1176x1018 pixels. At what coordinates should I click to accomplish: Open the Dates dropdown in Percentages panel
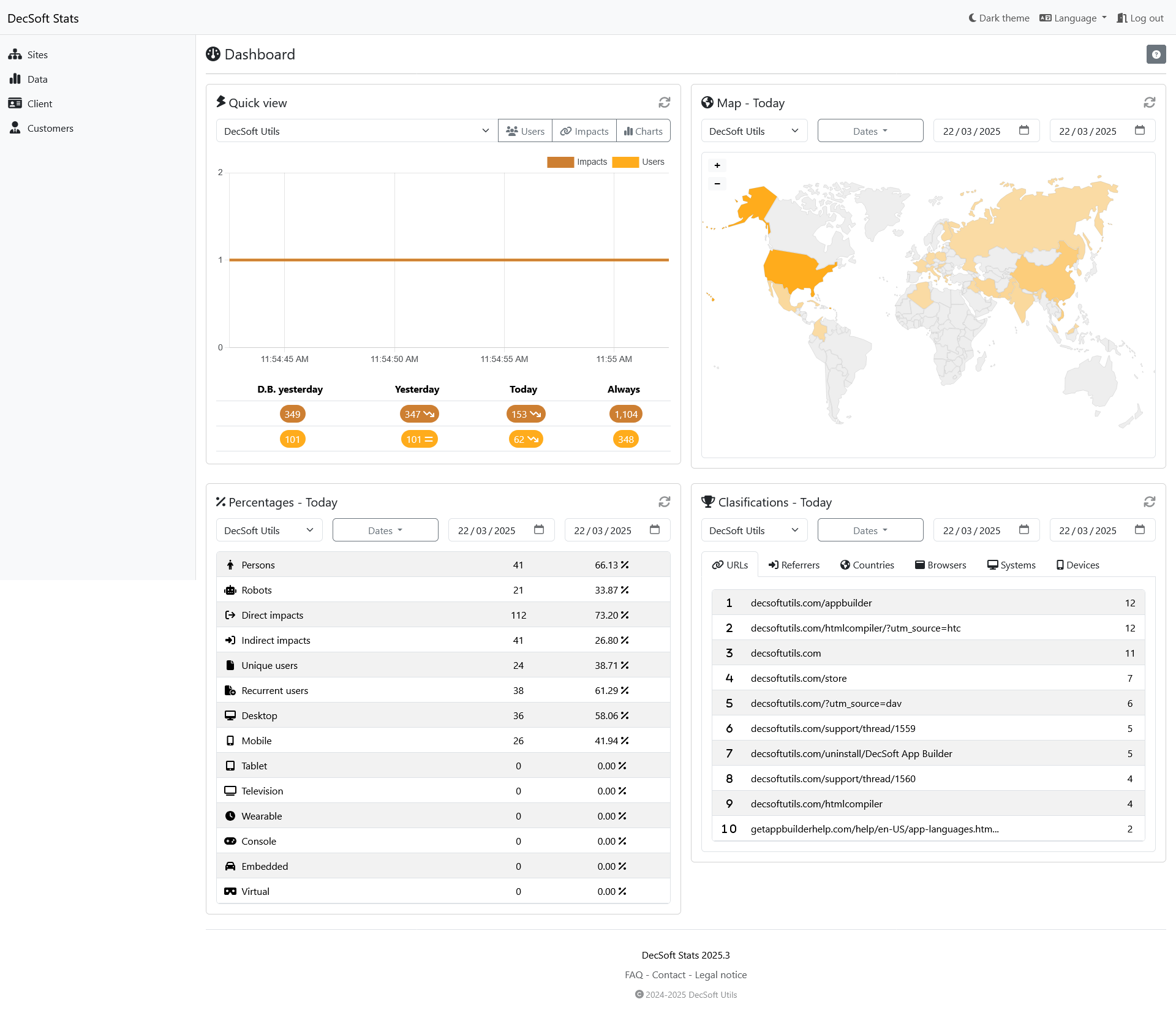click(x=385, y=530)
